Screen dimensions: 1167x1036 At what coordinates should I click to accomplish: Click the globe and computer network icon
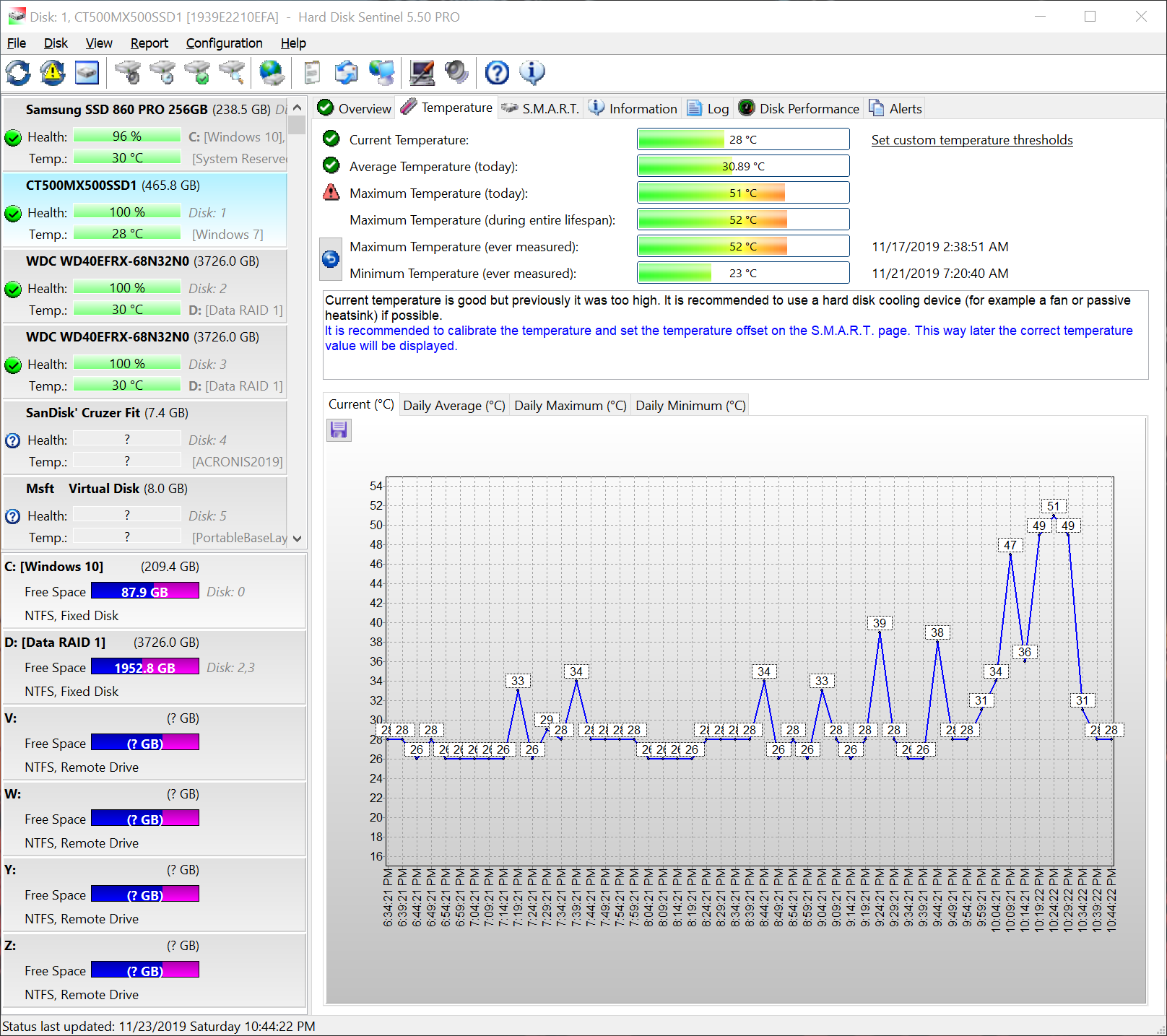tap(382, 72)
